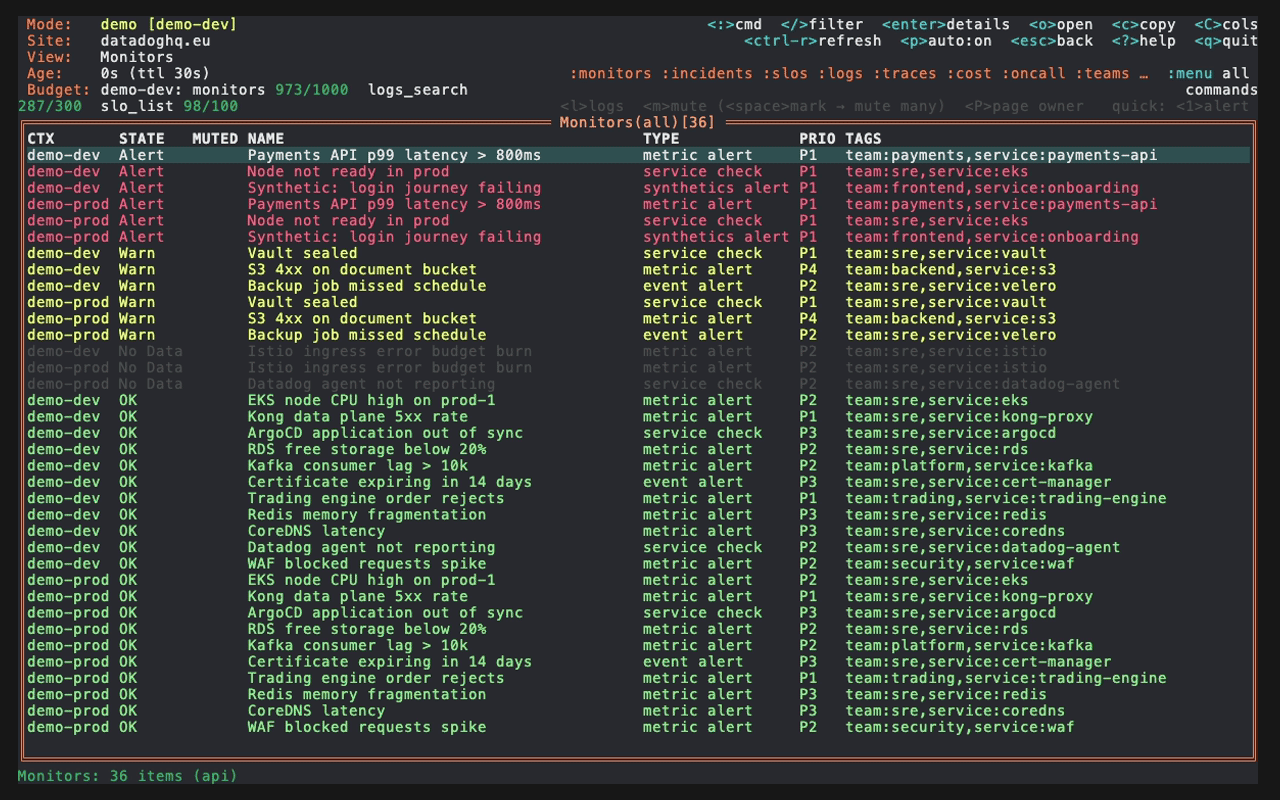Switch to the :incidents view command
Image resolution: width=1280 pixels, height=800 pixels.
(707, 73)
